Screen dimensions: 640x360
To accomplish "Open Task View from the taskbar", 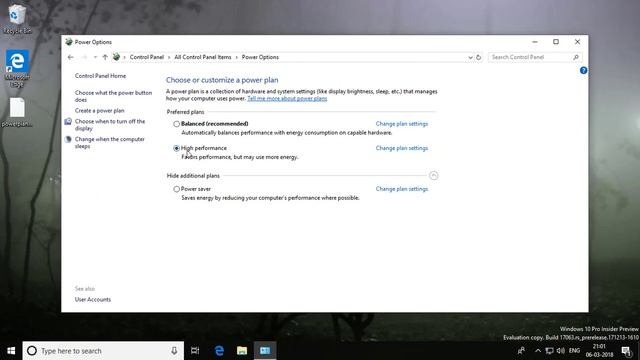I will point(195,351).
